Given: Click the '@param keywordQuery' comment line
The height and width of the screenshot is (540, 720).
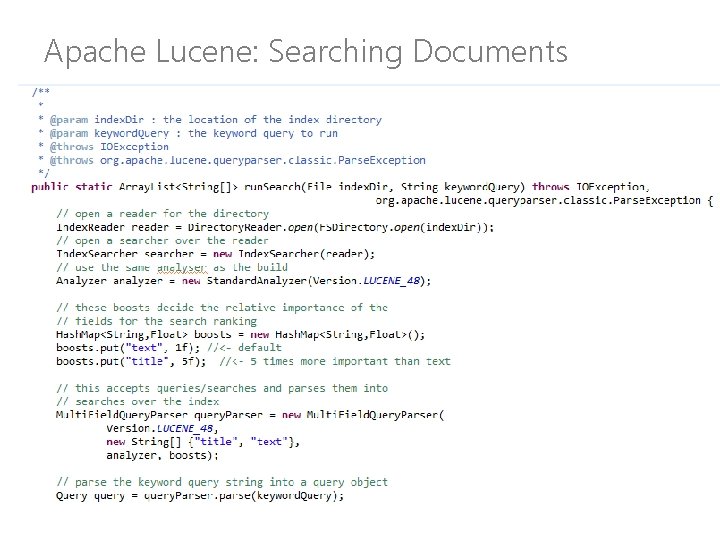Looking at the screenshot, I should click(188, 134).
